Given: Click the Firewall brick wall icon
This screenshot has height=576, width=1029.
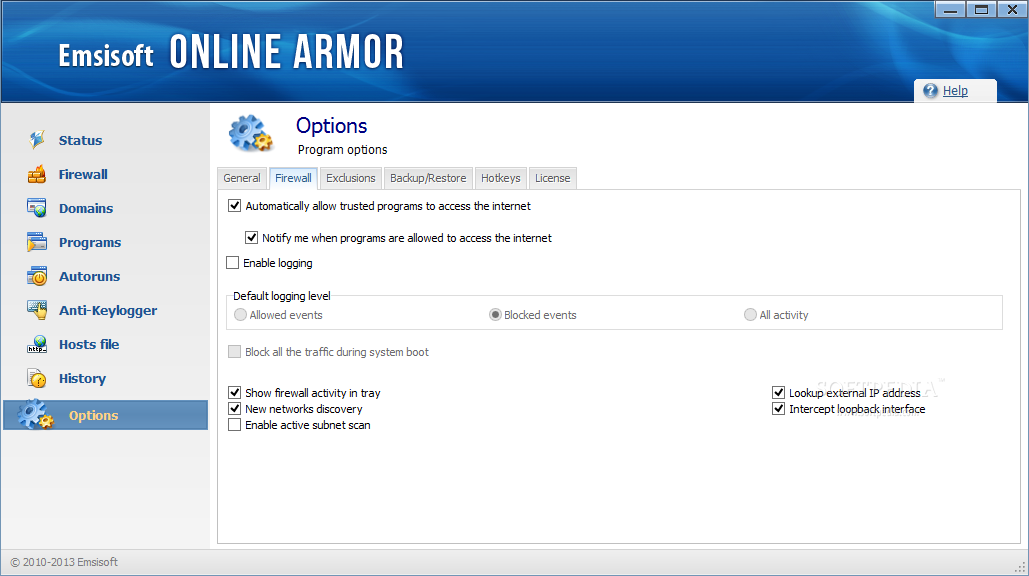Looking at the screenshot, I should click(37, 174).
